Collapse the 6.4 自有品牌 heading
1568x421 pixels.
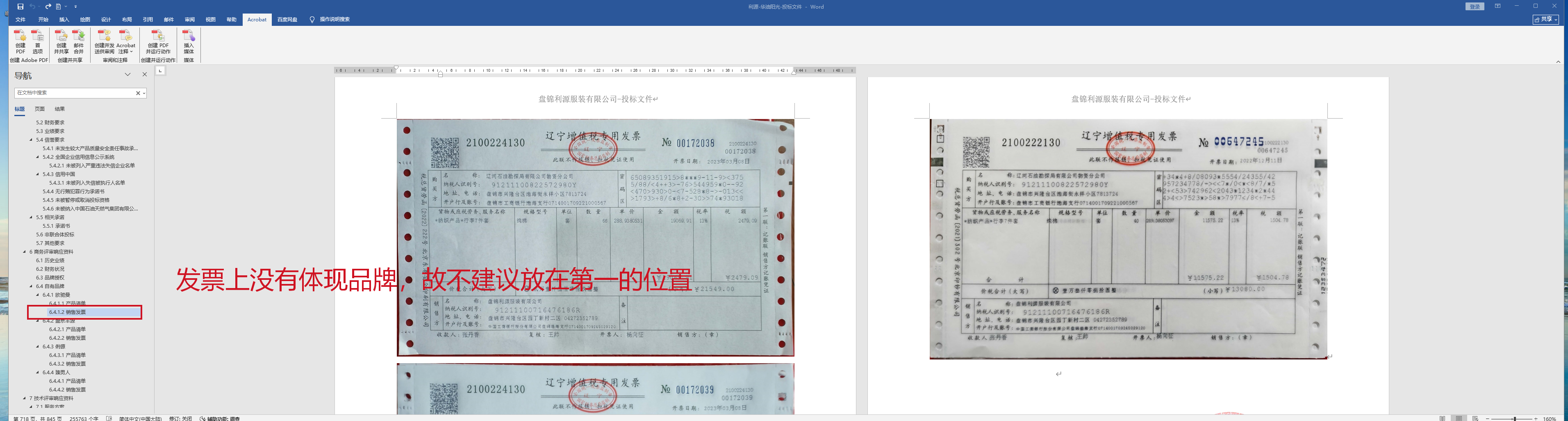coord(31,286)
